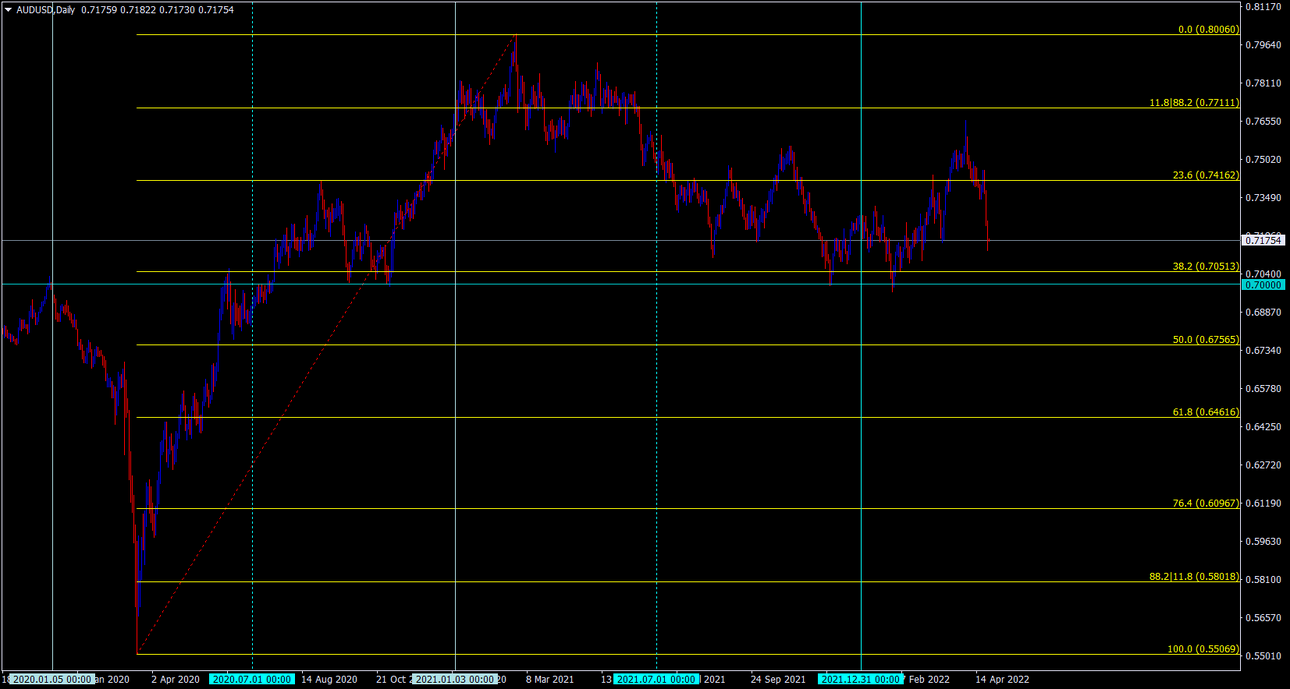
Task: Click the 0.75020 price scale value
Action: pos(1263,160)
